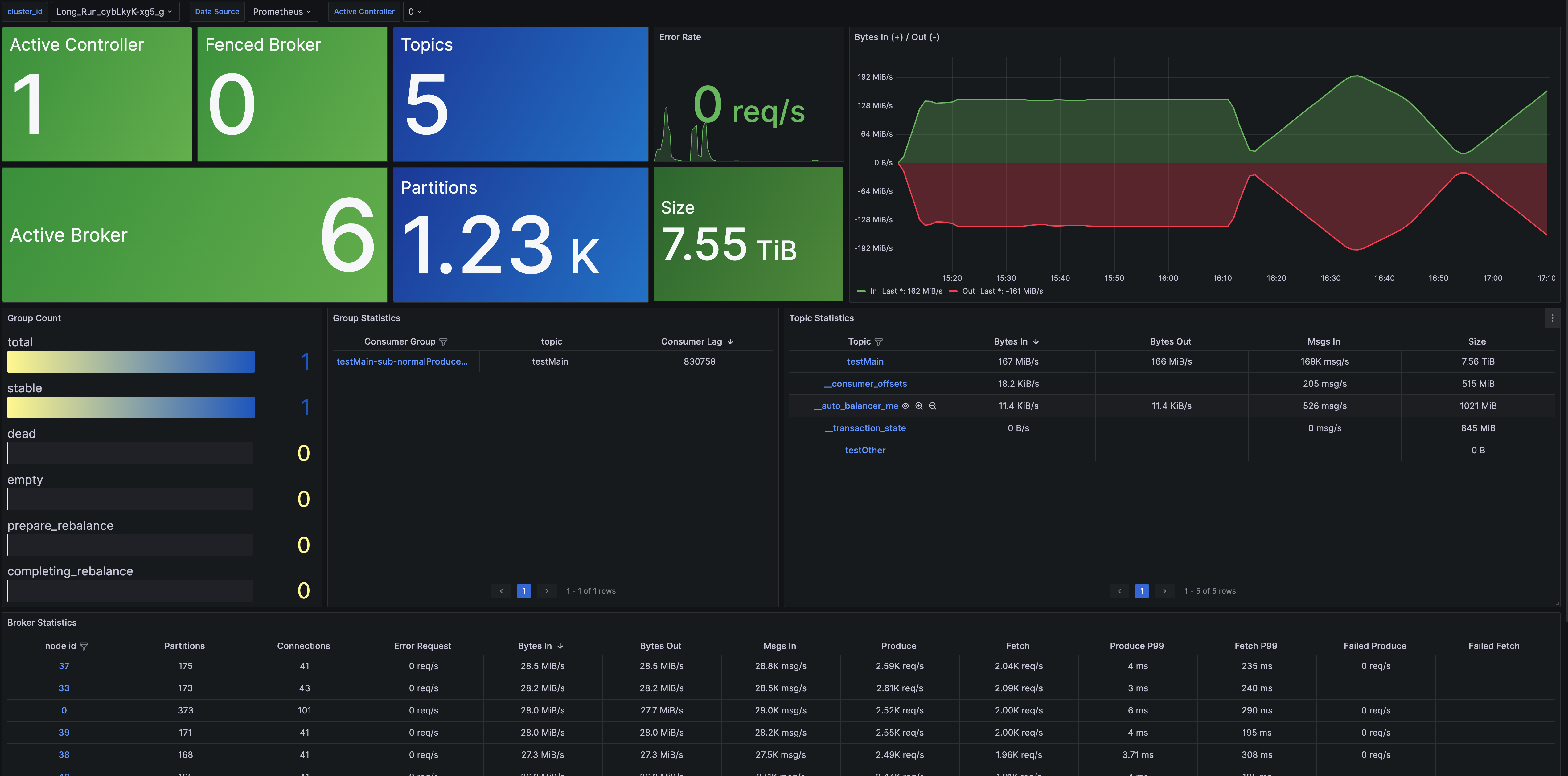Toggle the In series in the chart legend
Viewport: 1568px width, 776px height.
click(873, 292)
